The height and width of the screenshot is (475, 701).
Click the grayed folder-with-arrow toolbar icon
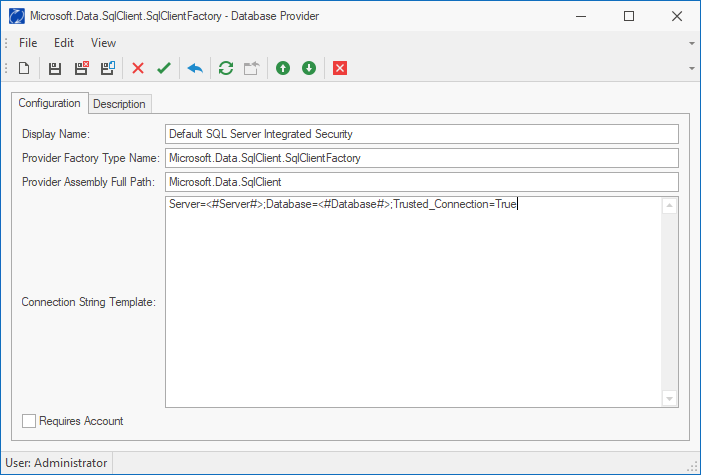point(252,68)
